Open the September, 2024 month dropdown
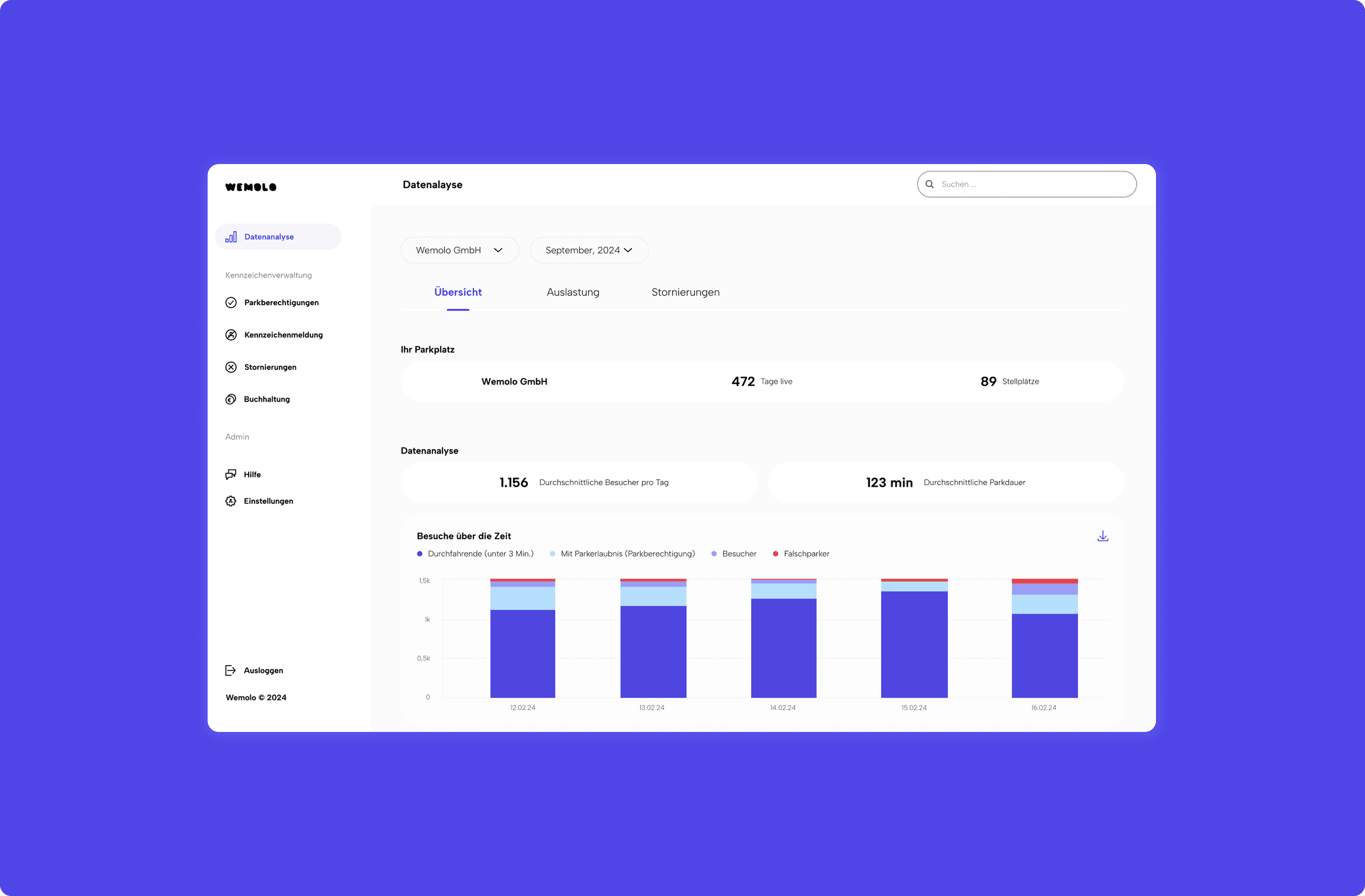This screenshot has width=1365, height=896. click(589, 250)
